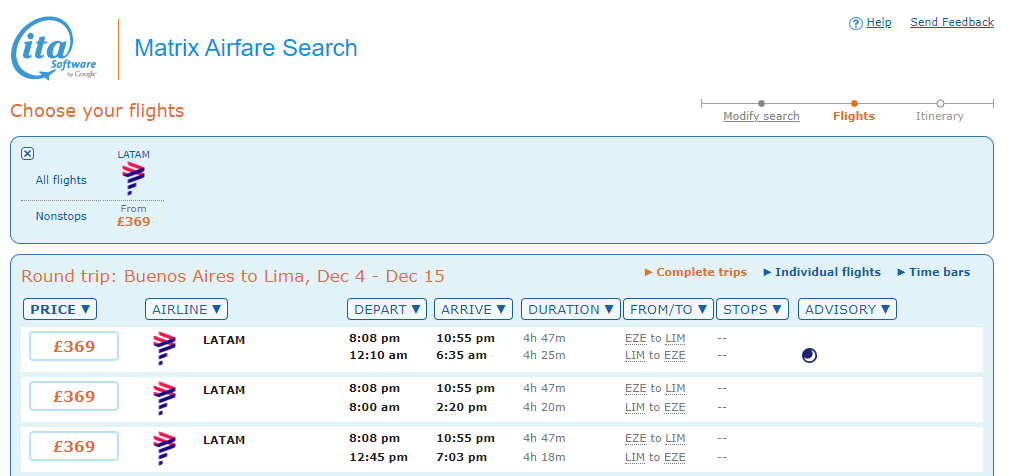The image size is (1019, 476).
Task: Click the 6:35 am arrival time
Action: tap(461, 356)
